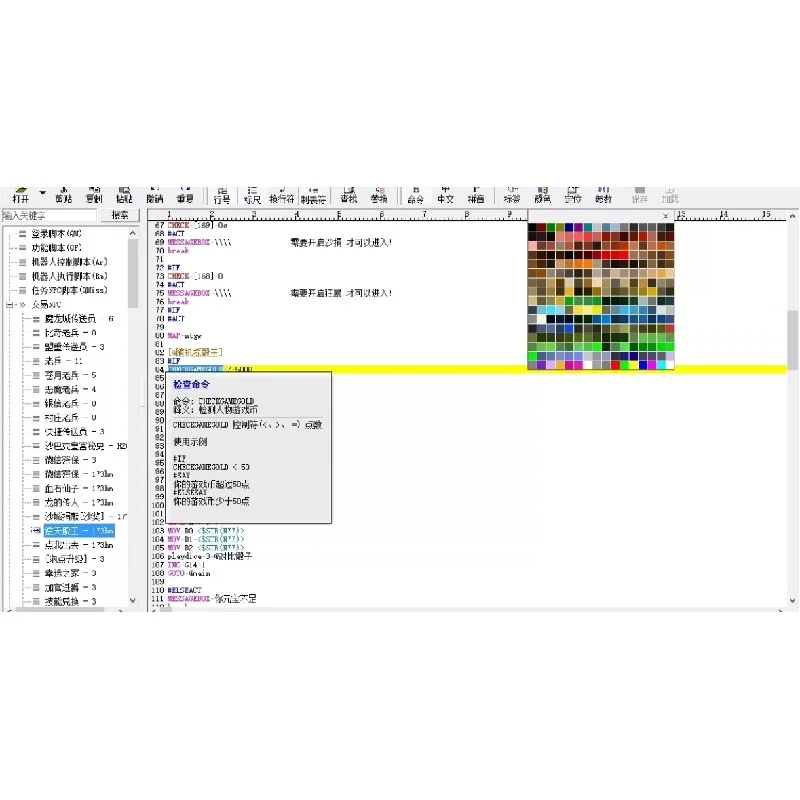Select 苍月老兵 - 5 in tree
The image size is (800, 800).
pyautogui.click(x=70, y=375)
